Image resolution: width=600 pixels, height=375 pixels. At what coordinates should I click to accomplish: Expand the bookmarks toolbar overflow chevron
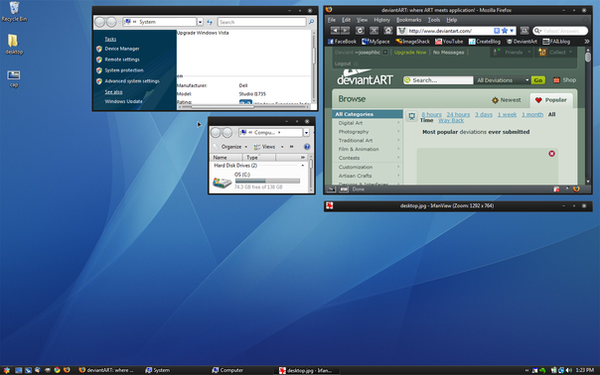click(586, 41)
